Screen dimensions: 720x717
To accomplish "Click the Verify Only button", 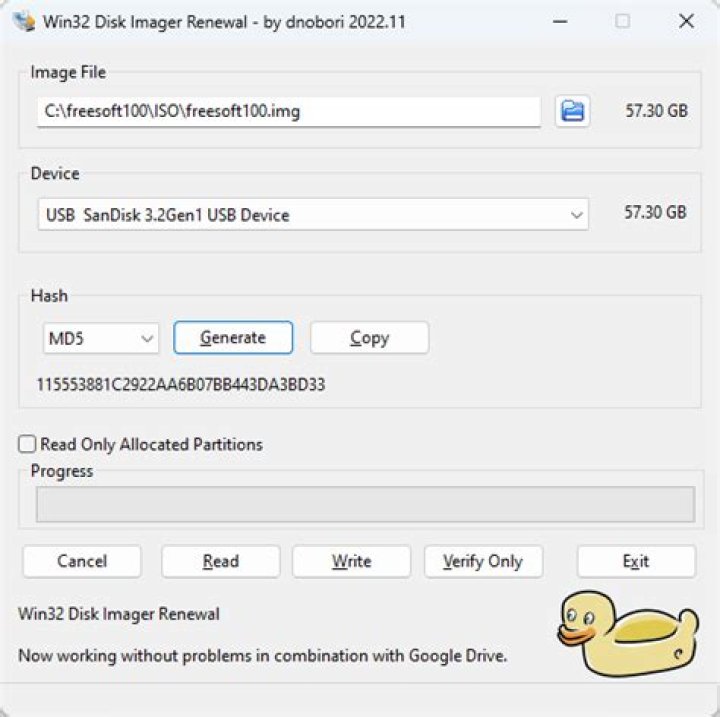I will [484, 561].
